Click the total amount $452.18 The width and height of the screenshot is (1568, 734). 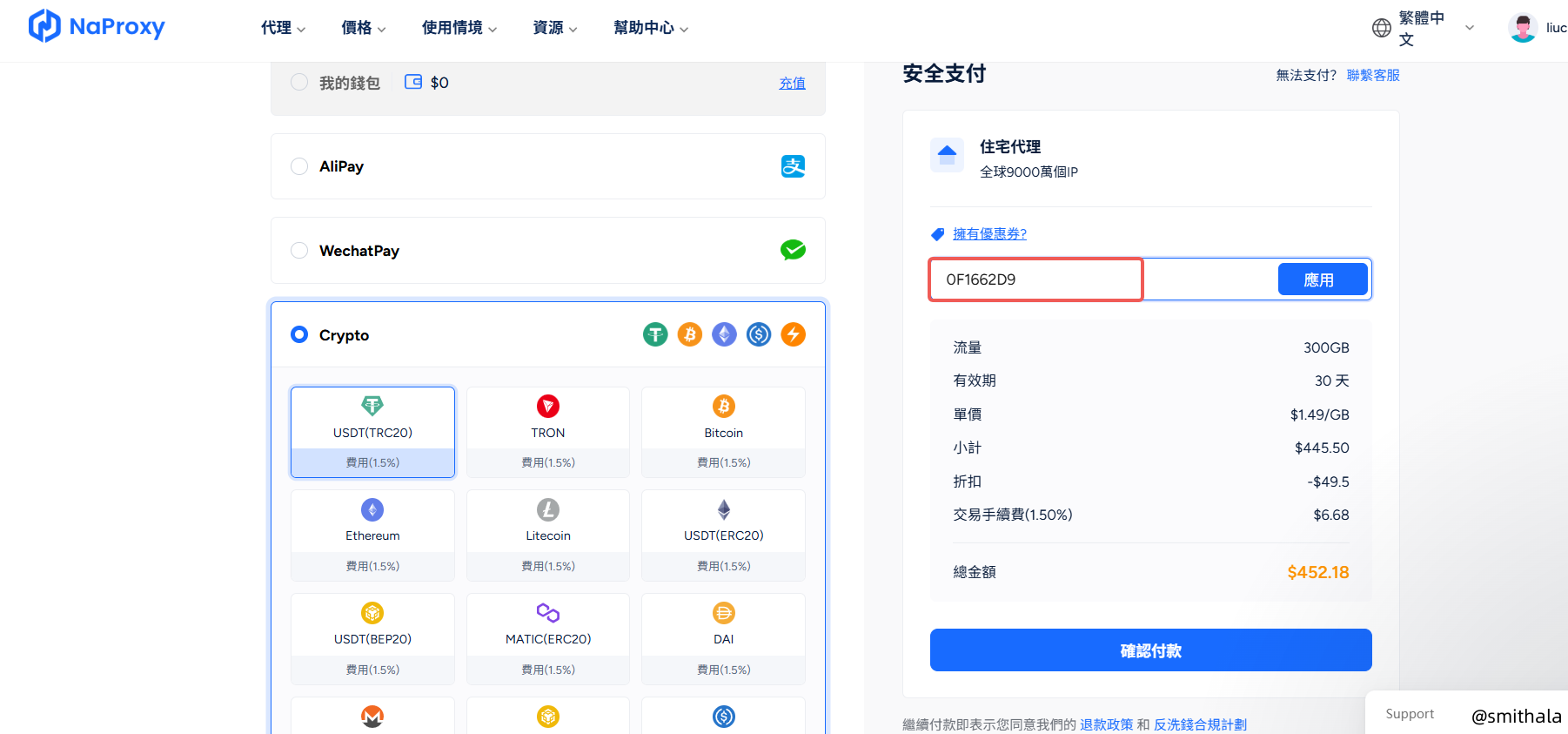click(x=1318, y=572)
